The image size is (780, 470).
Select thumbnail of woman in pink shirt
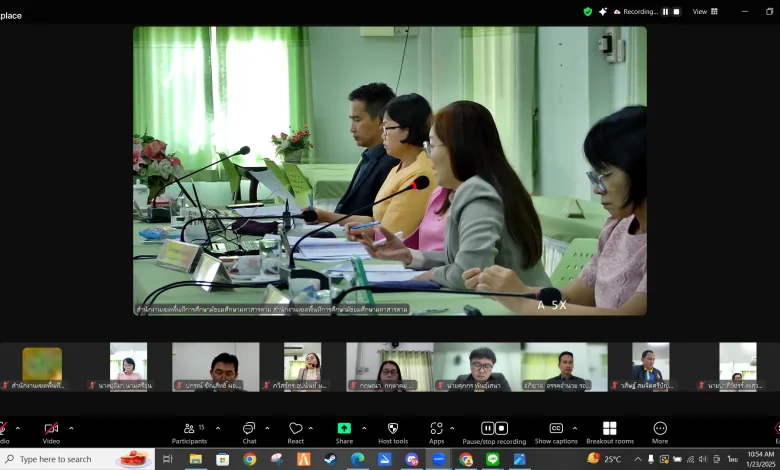point(128,367)
